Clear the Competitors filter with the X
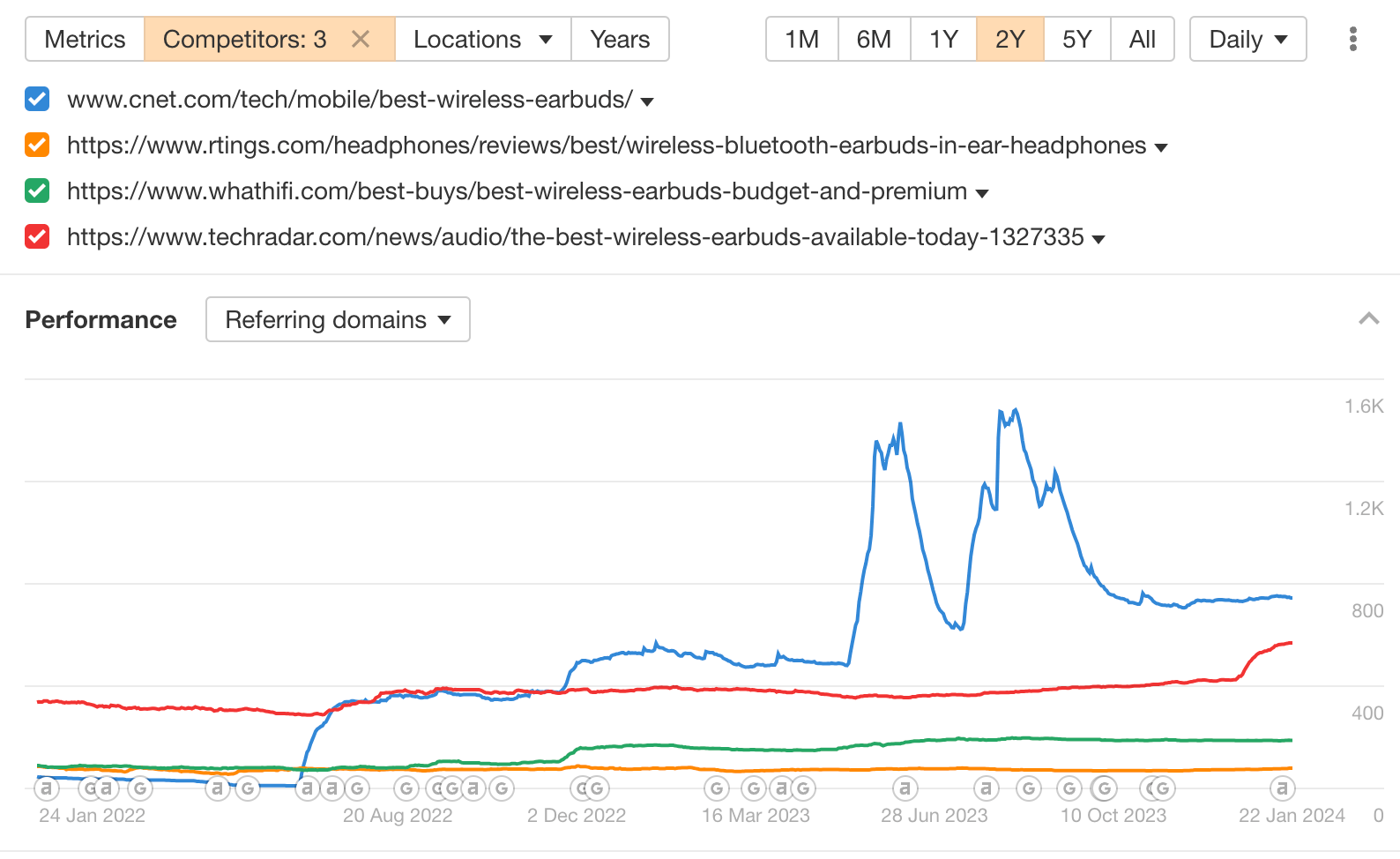The height and width of the screenshot is (859, 1400). click(x=360, y=40)
